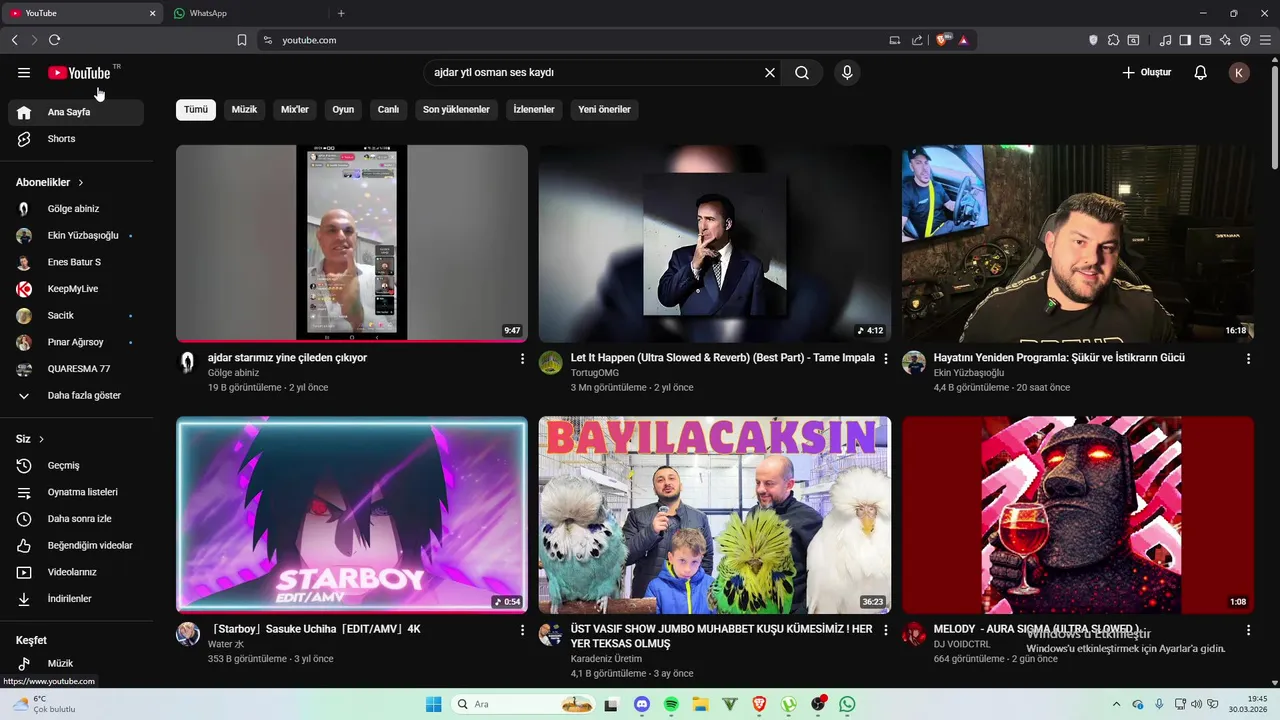Open İndirilenler downloads
This screenshot has height=720, width=1280.
(76, 599)
